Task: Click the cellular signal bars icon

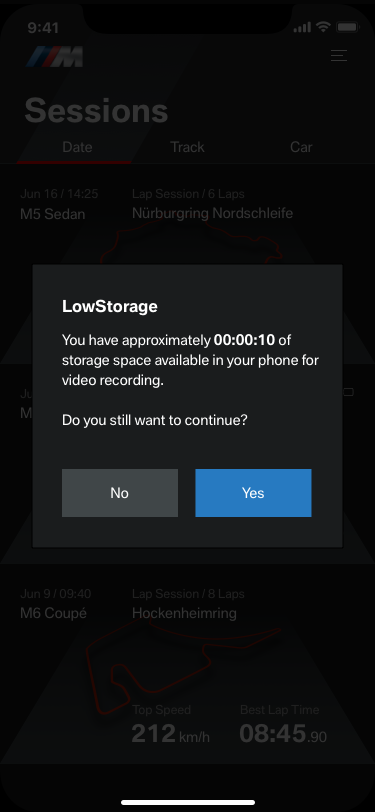Action: click(302, 27)
